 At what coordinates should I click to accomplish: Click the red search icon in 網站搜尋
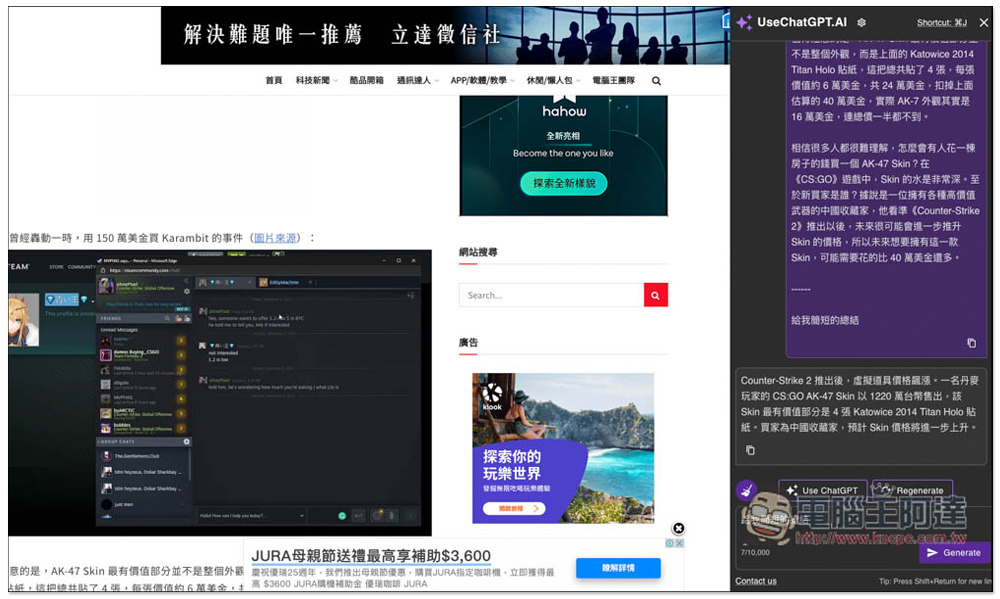pos(655,295)
